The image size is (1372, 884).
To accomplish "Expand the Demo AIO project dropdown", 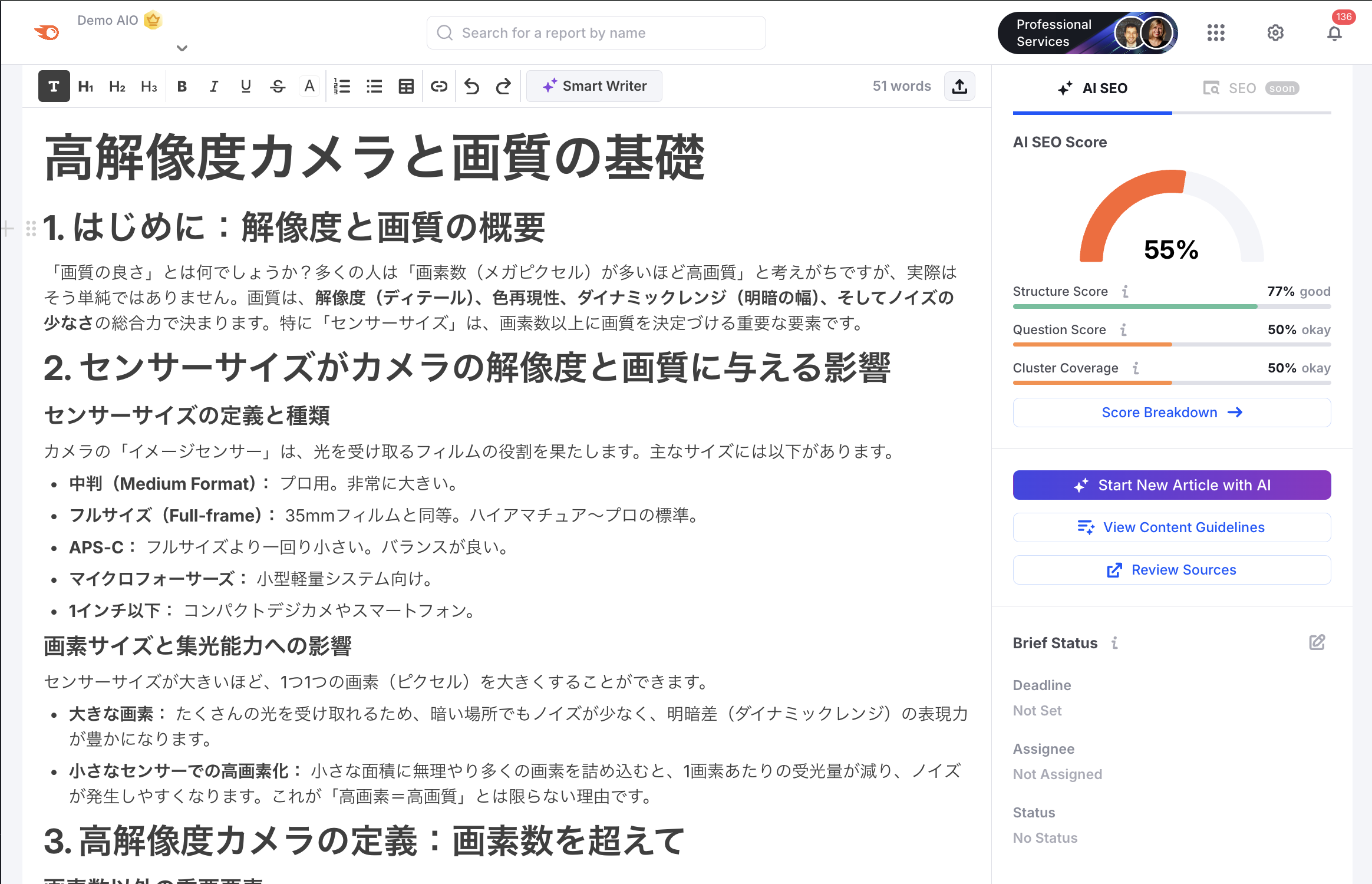I will (x=182, y=48).
